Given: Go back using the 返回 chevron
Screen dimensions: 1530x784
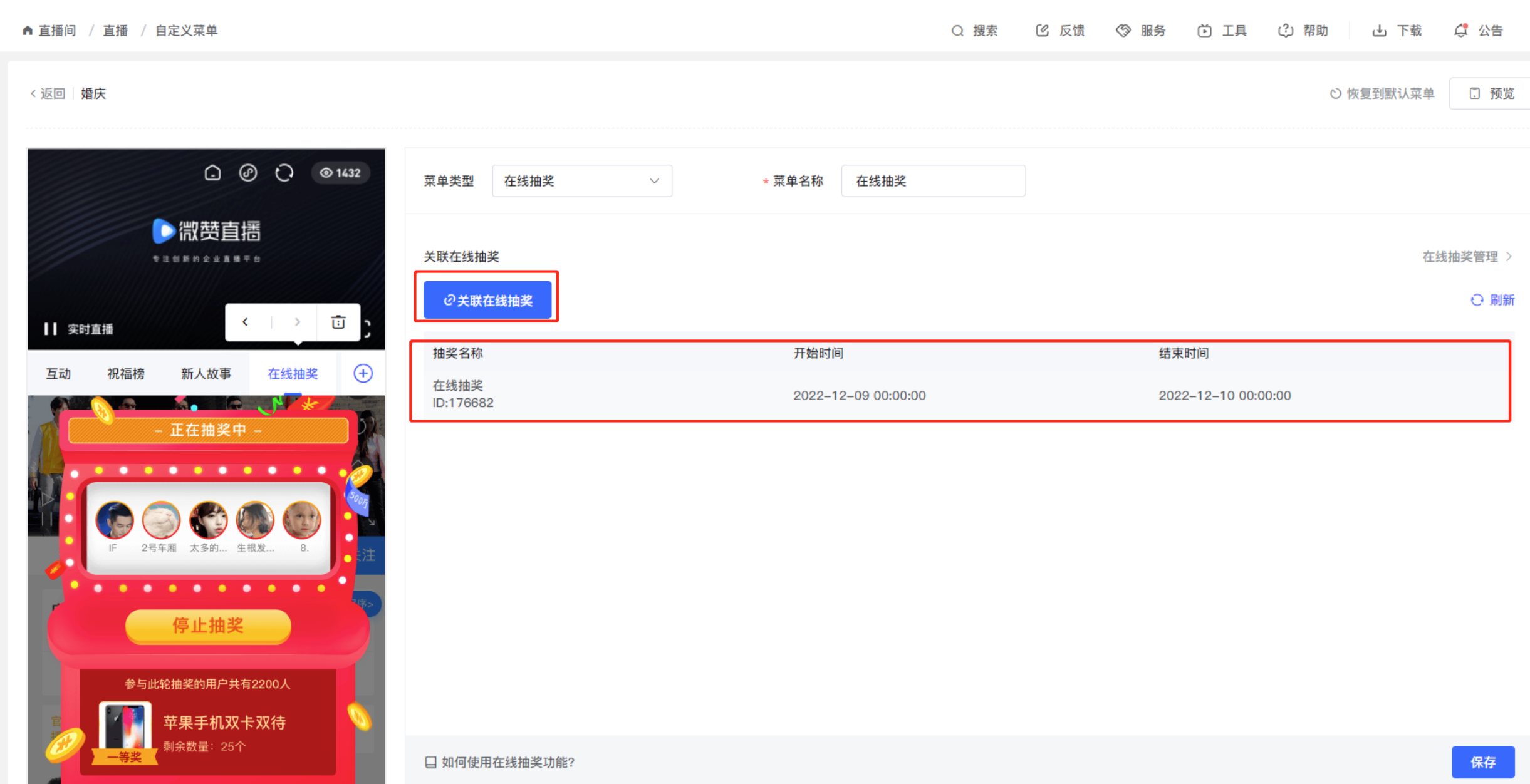Looking at the screenshot, I should coord(34,93).
